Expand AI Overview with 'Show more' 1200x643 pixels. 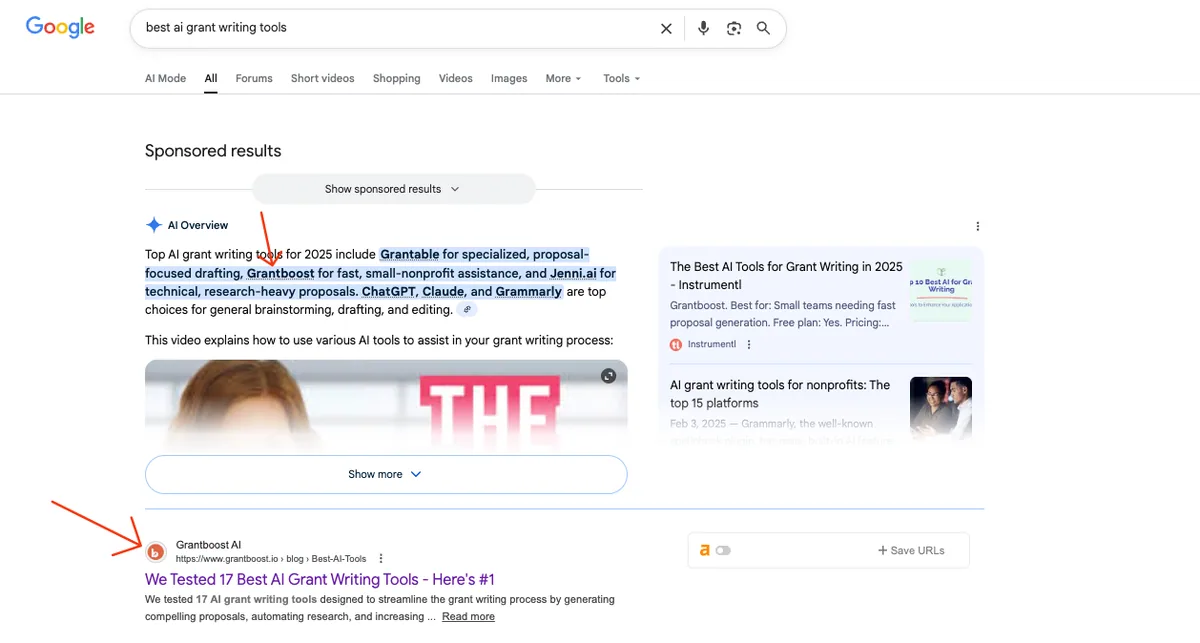[386, 474]
